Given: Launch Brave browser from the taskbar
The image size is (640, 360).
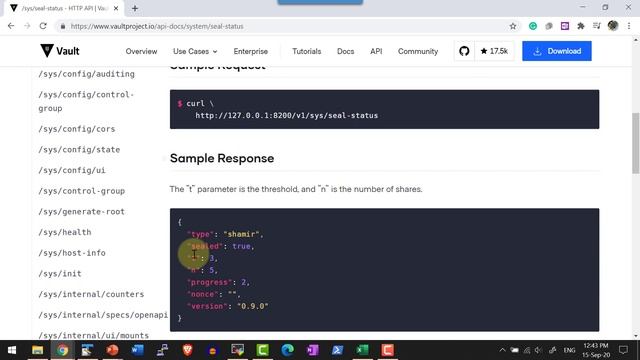Looking at the screenshot, I should [187, 350].
